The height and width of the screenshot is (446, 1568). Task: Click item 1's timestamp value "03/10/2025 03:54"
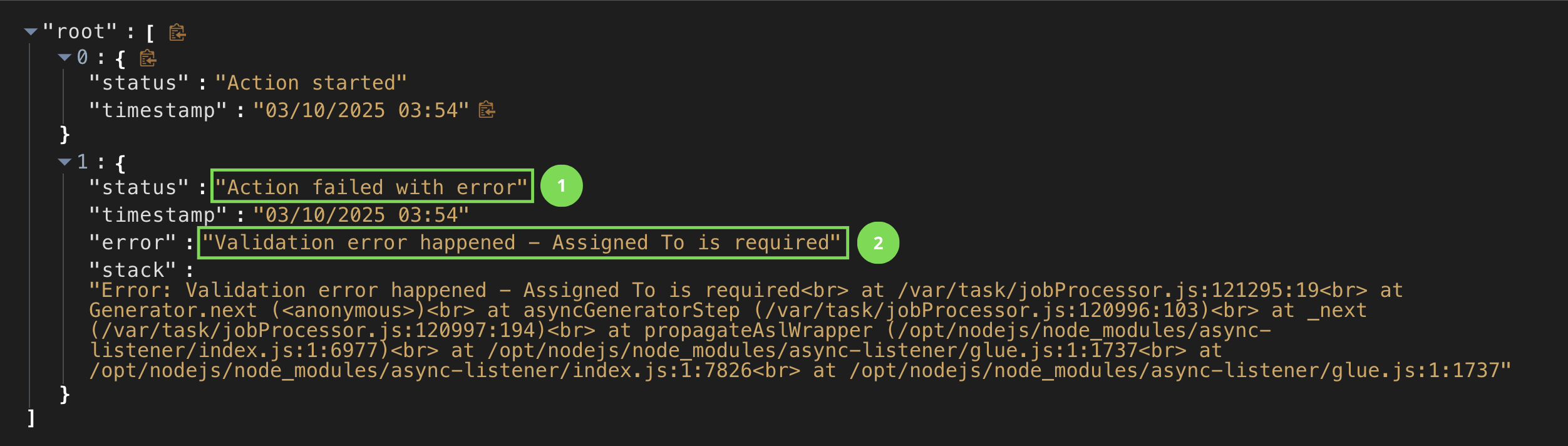click(361, 215)
